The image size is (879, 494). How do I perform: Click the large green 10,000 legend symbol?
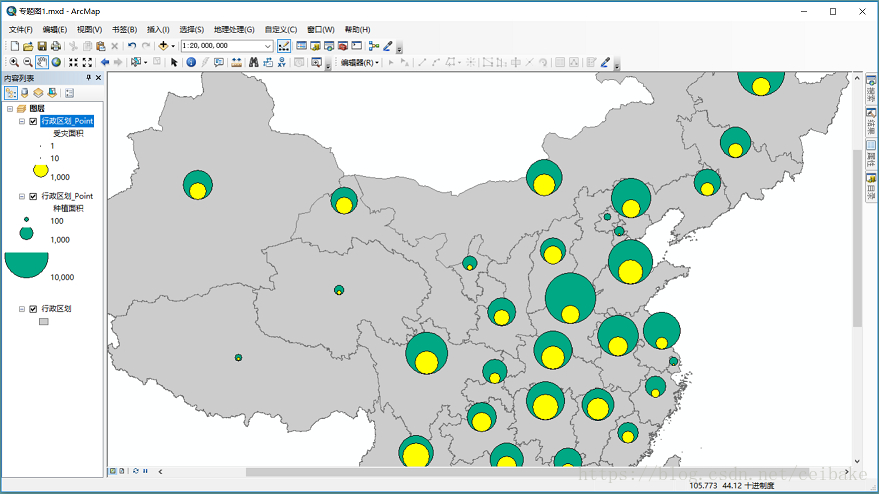click(x=26, y=265)
